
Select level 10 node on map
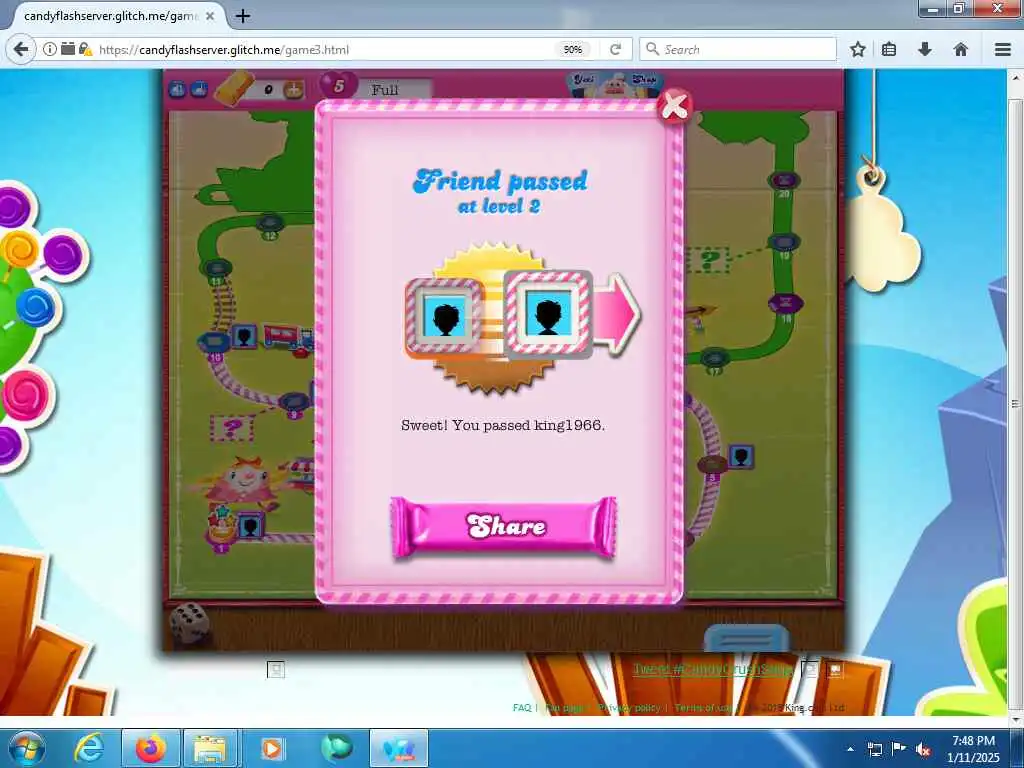pyautogui.click(x=214, y=342)
